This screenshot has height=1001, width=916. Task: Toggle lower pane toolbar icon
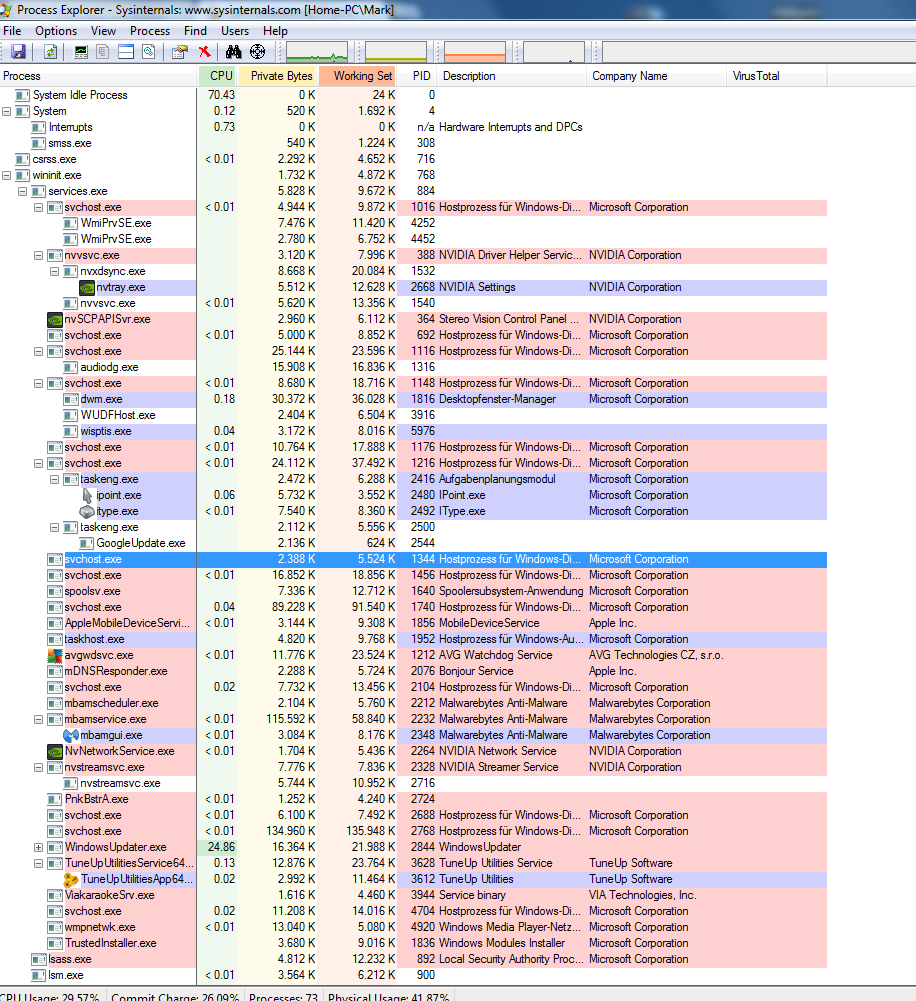(126, 52)
